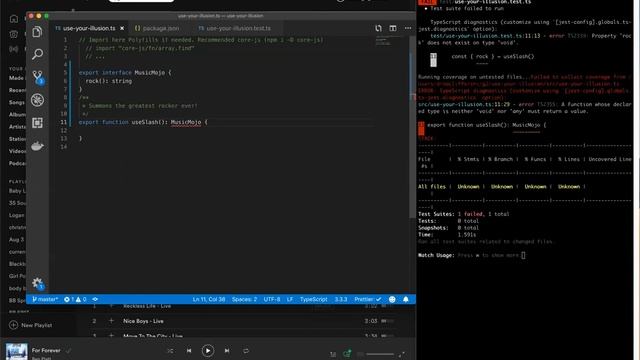
Task: Change end of line sequence LF
Action: pyautogui.click(x=290, y=299)
